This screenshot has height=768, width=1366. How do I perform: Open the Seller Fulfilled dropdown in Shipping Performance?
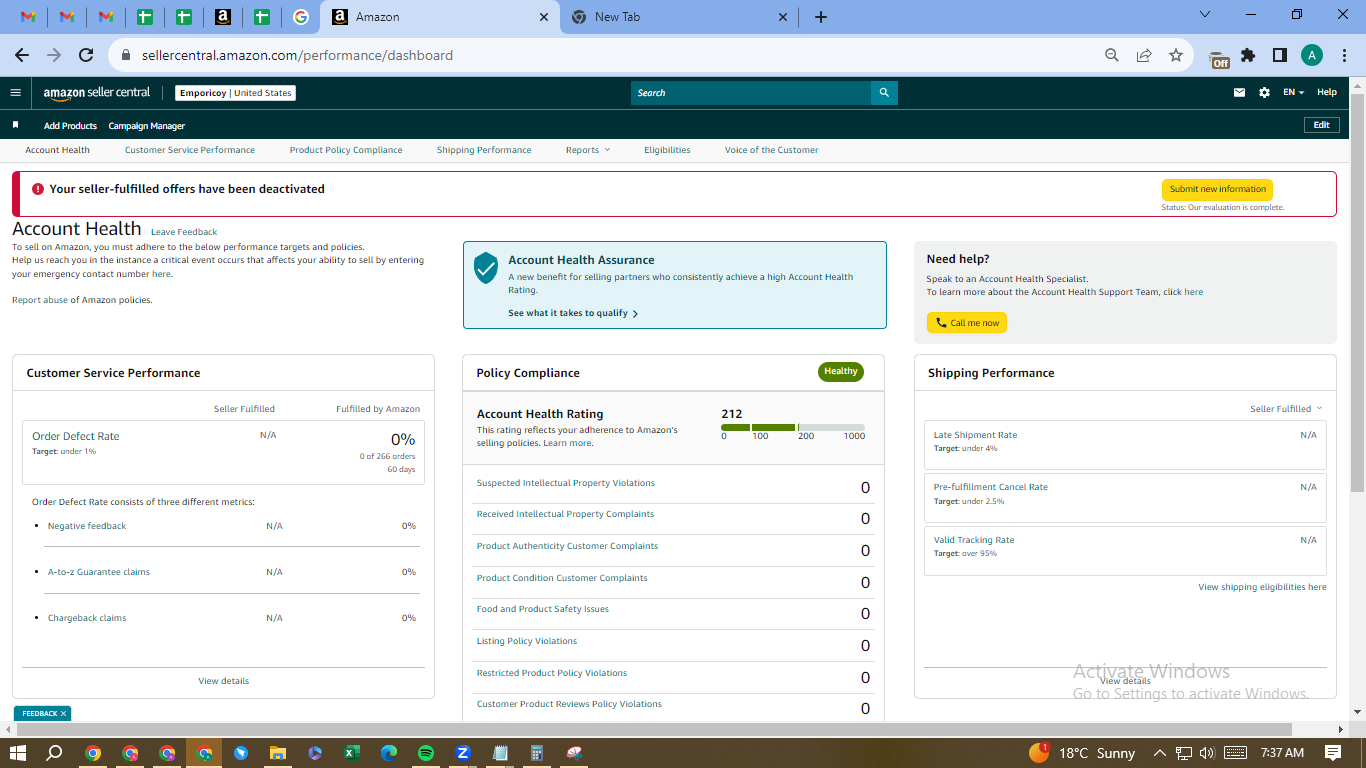pyautogui.click(x=1286, y=409)
